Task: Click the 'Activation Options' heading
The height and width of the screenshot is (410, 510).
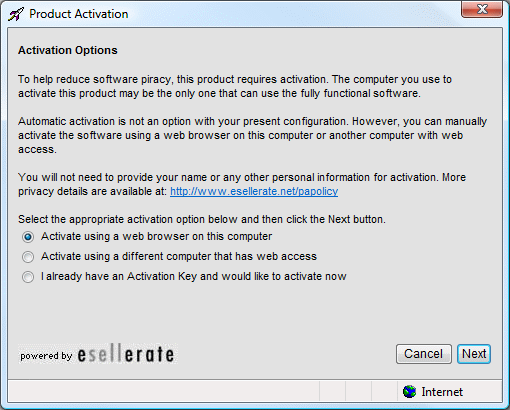Action: (x=68, y=50)
